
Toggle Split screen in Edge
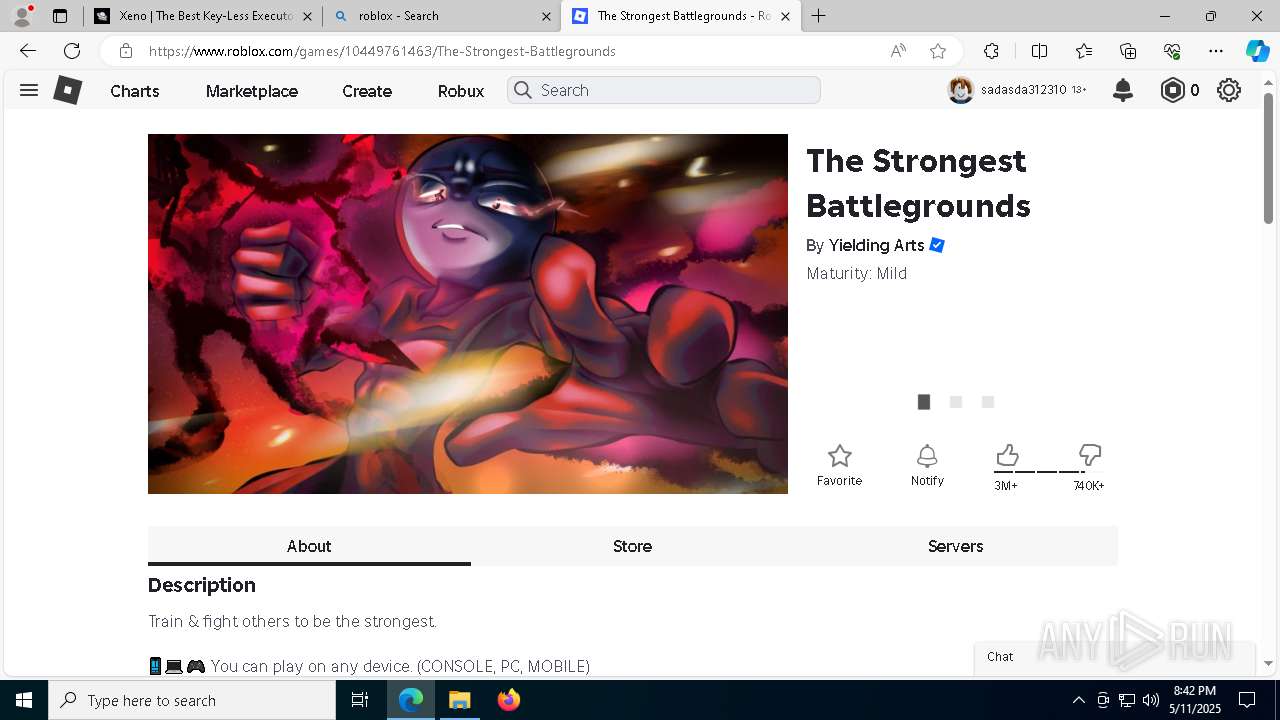pyautogui.click(x=1039, y=51)
